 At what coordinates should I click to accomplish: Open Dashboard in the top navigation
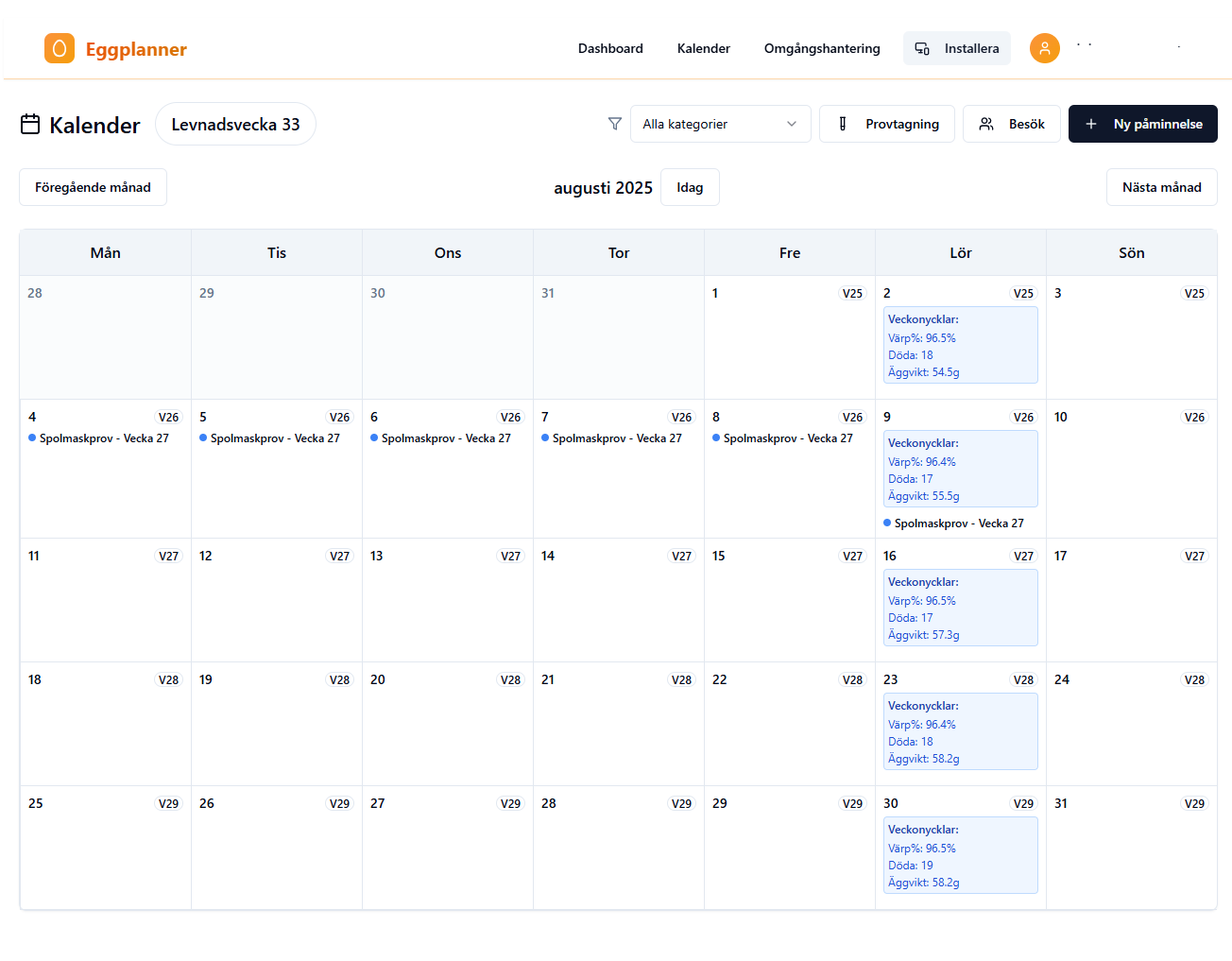(610, 48)
